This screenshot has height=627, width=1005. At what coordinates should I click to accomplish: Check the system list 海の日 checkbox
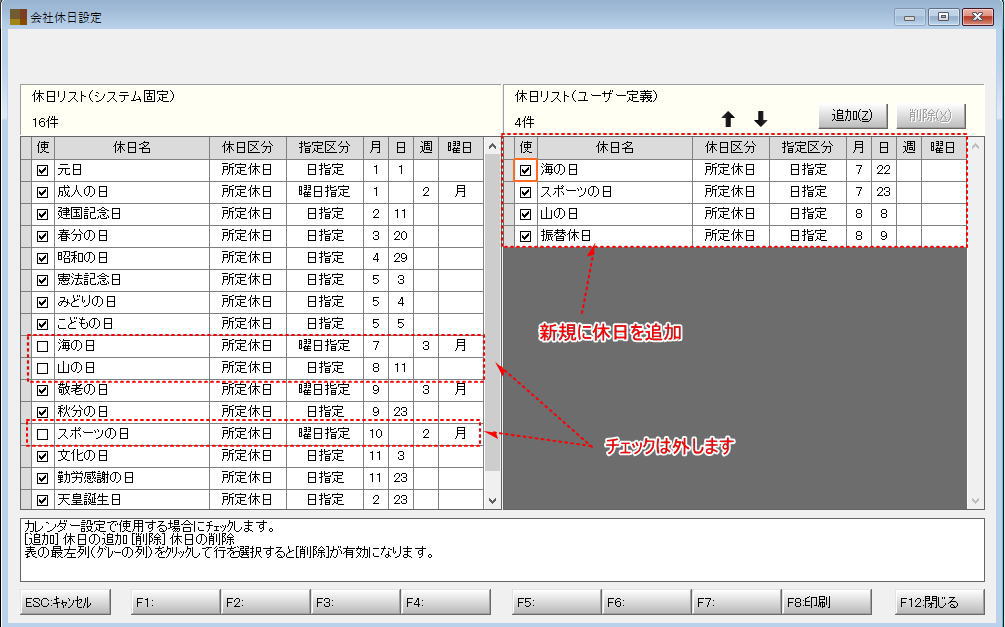42,346
